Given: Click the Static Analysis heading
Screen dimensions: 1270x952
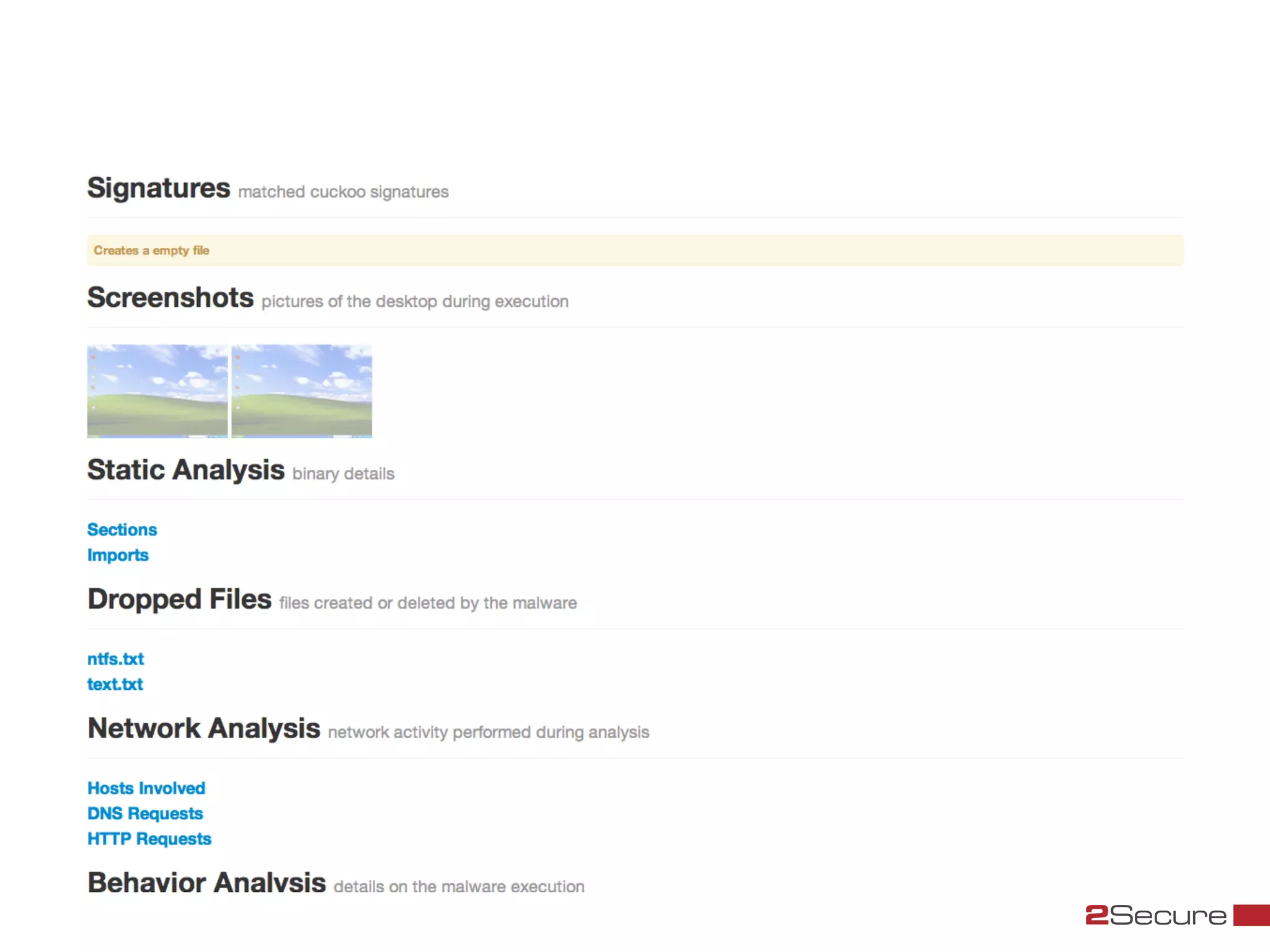Looking at the screenshot, I should (186, 470).
